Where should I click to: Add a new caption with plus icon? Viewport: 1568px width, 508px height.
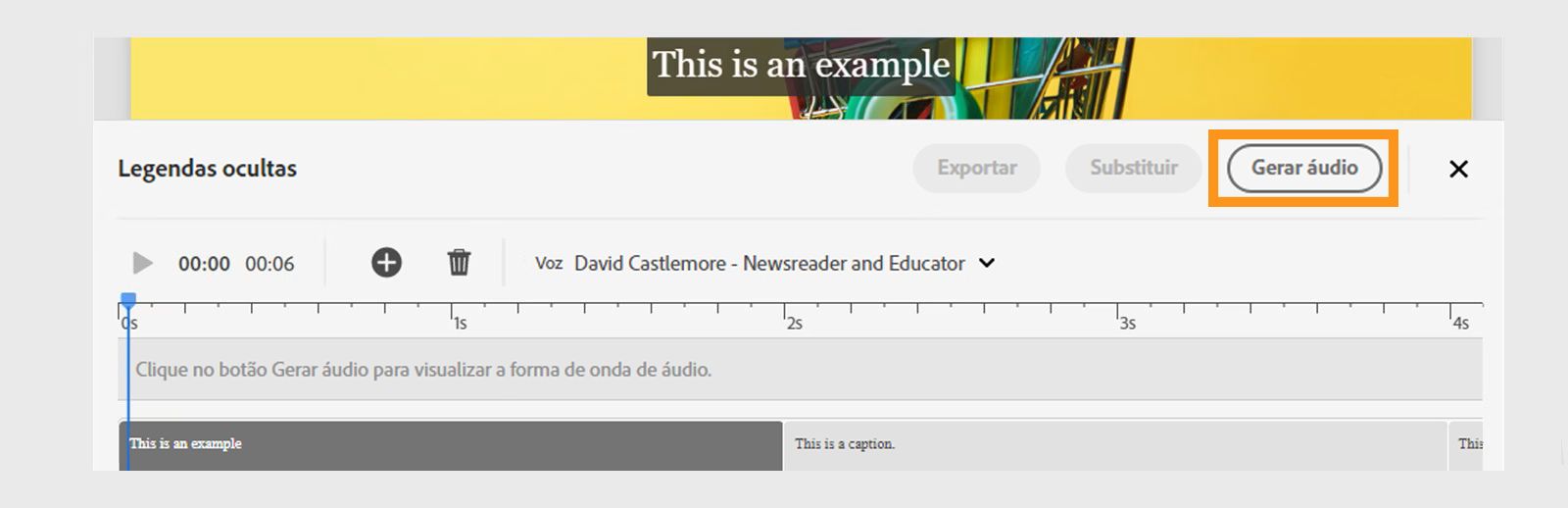click(386, 263)
